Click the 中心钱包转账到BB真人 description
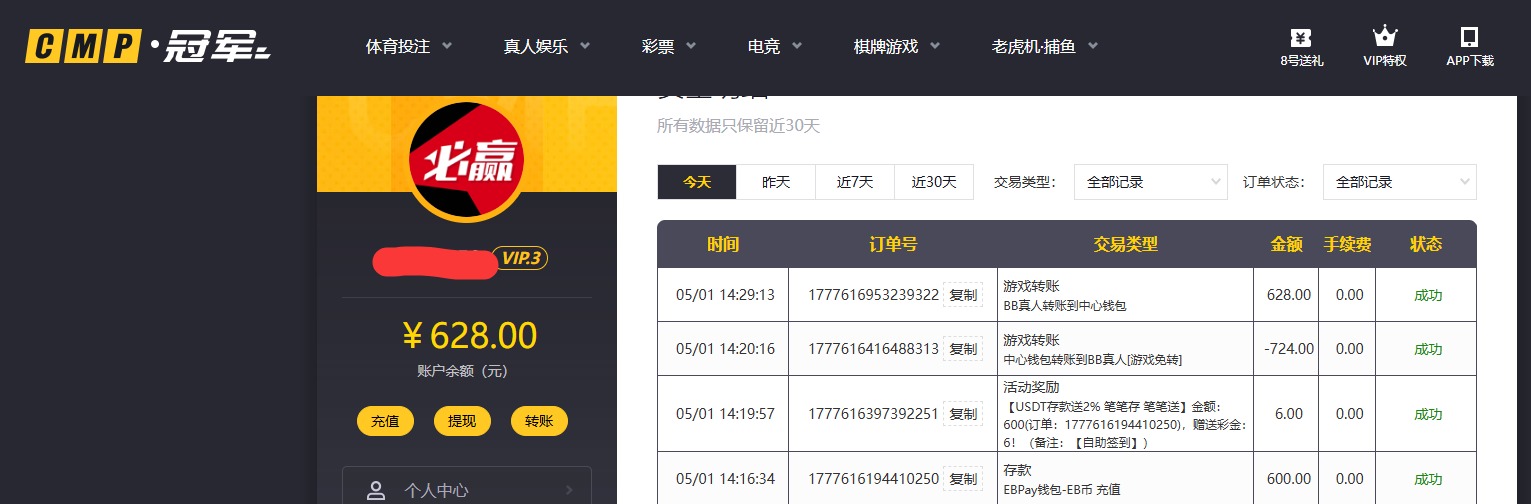The width and height of the screenshot is (1531, 504). [1093, 359]
